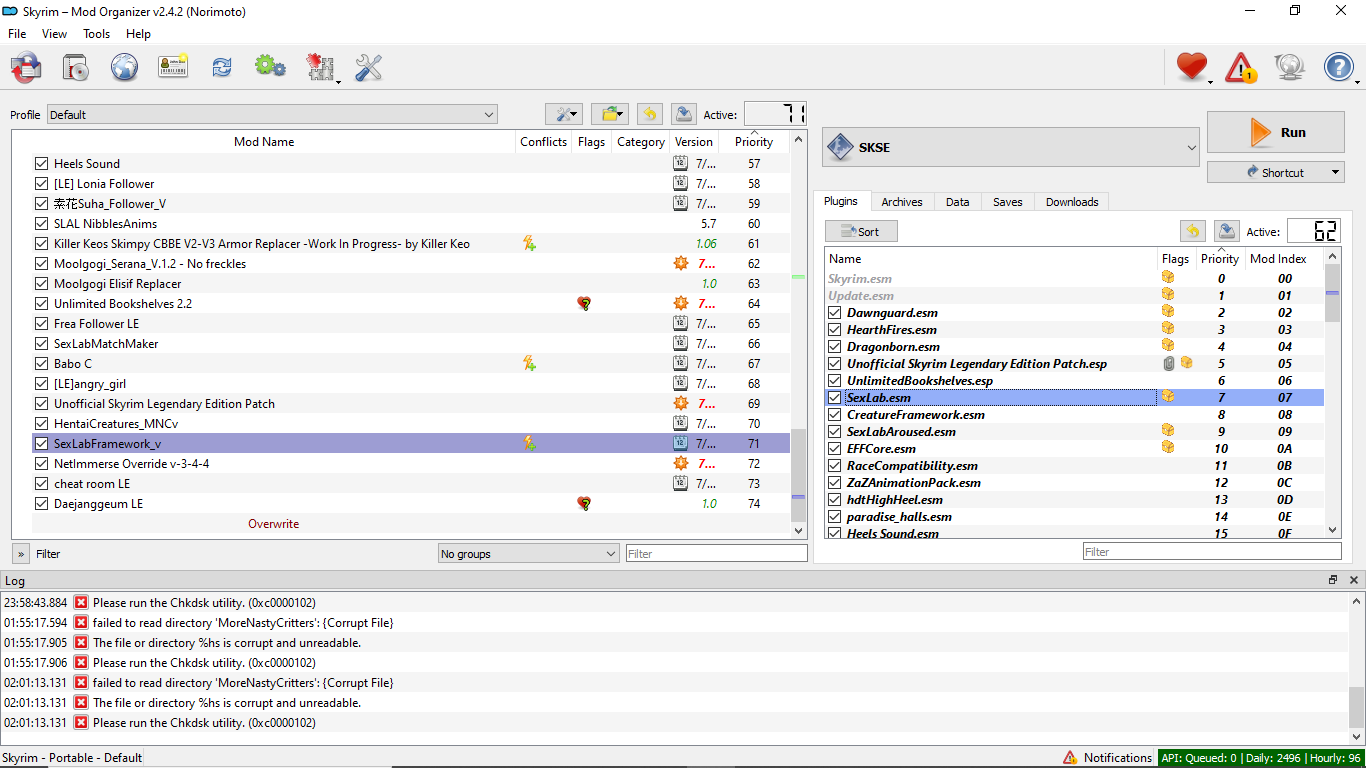Disable SLAL NibblesAnims mod checkbox
The image size is (1366, 768).
(x=41, y=224)
